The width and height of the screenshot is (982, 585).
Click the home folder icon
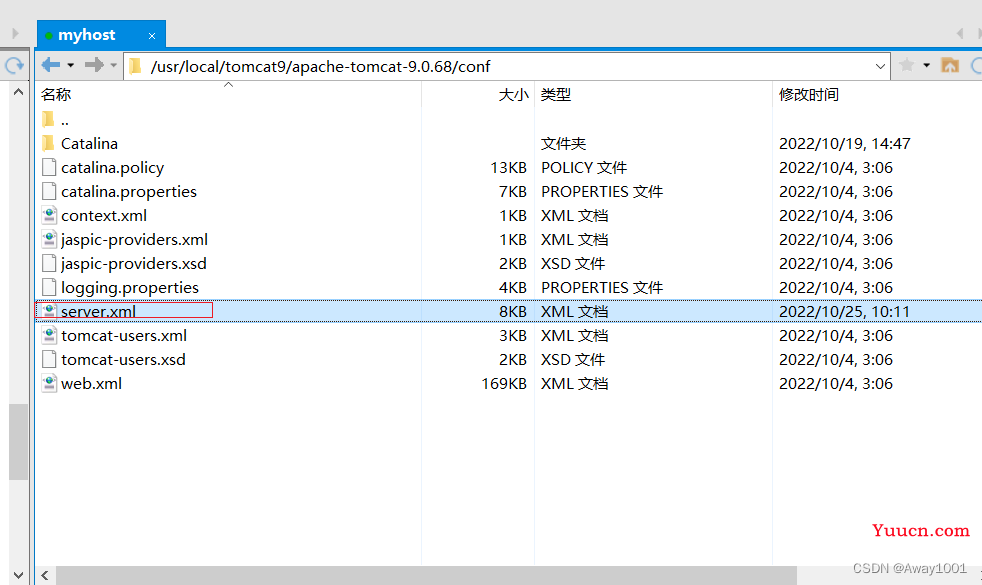pos(950,65)
